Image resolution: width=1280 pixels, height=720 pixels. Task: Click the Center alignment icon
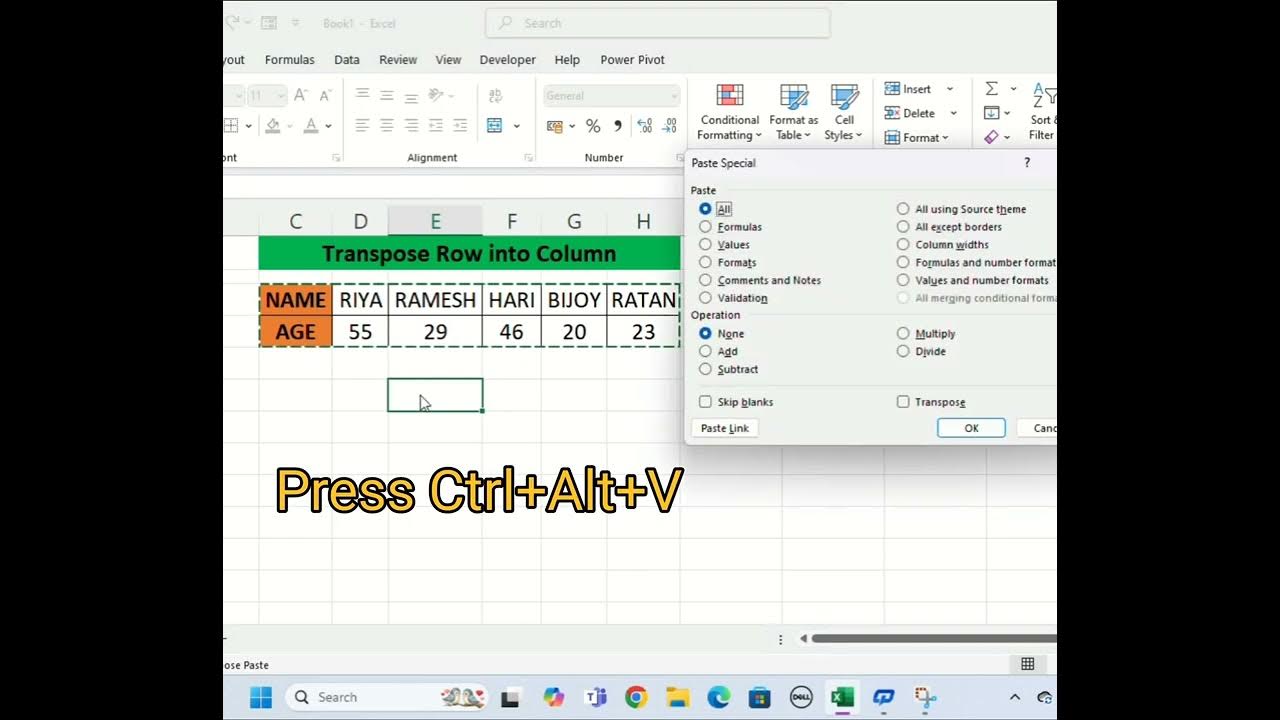coord(386,126)
